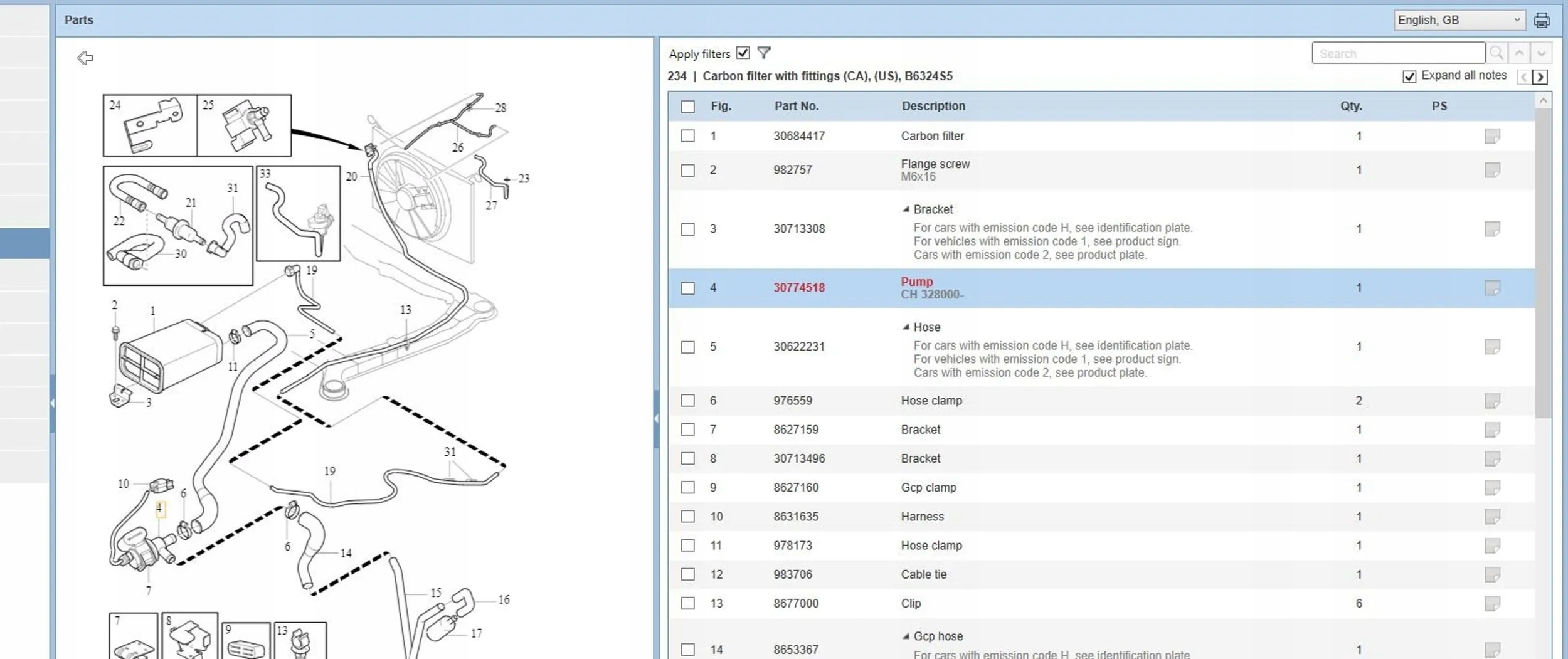The image size is (1568, 659).
Task: Sort by the Part No. column header
Action: pyautogui.click(x=796, y=106)
